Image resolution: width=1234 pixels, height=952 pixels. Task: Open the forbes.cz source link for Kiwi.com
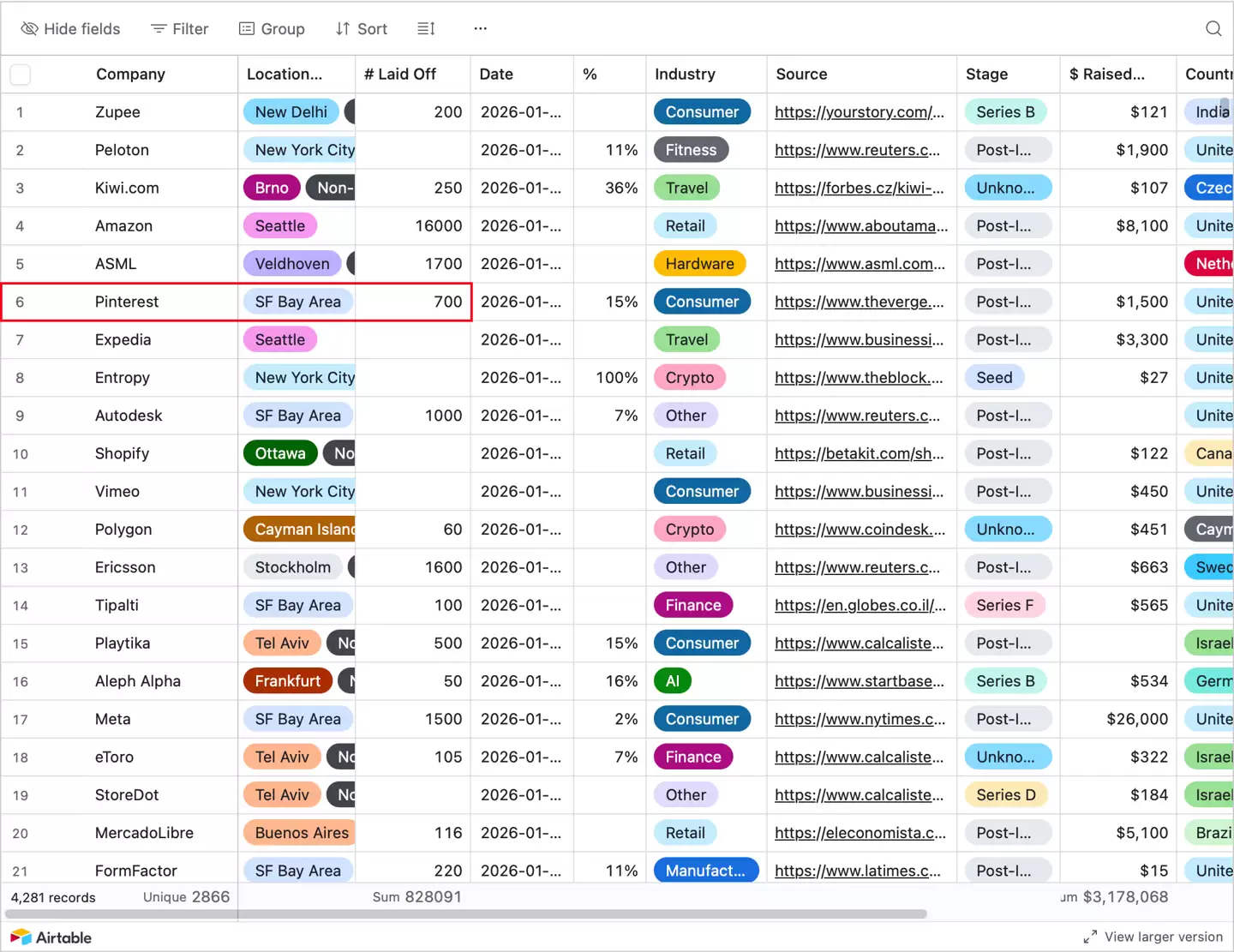tap(859, 188)
